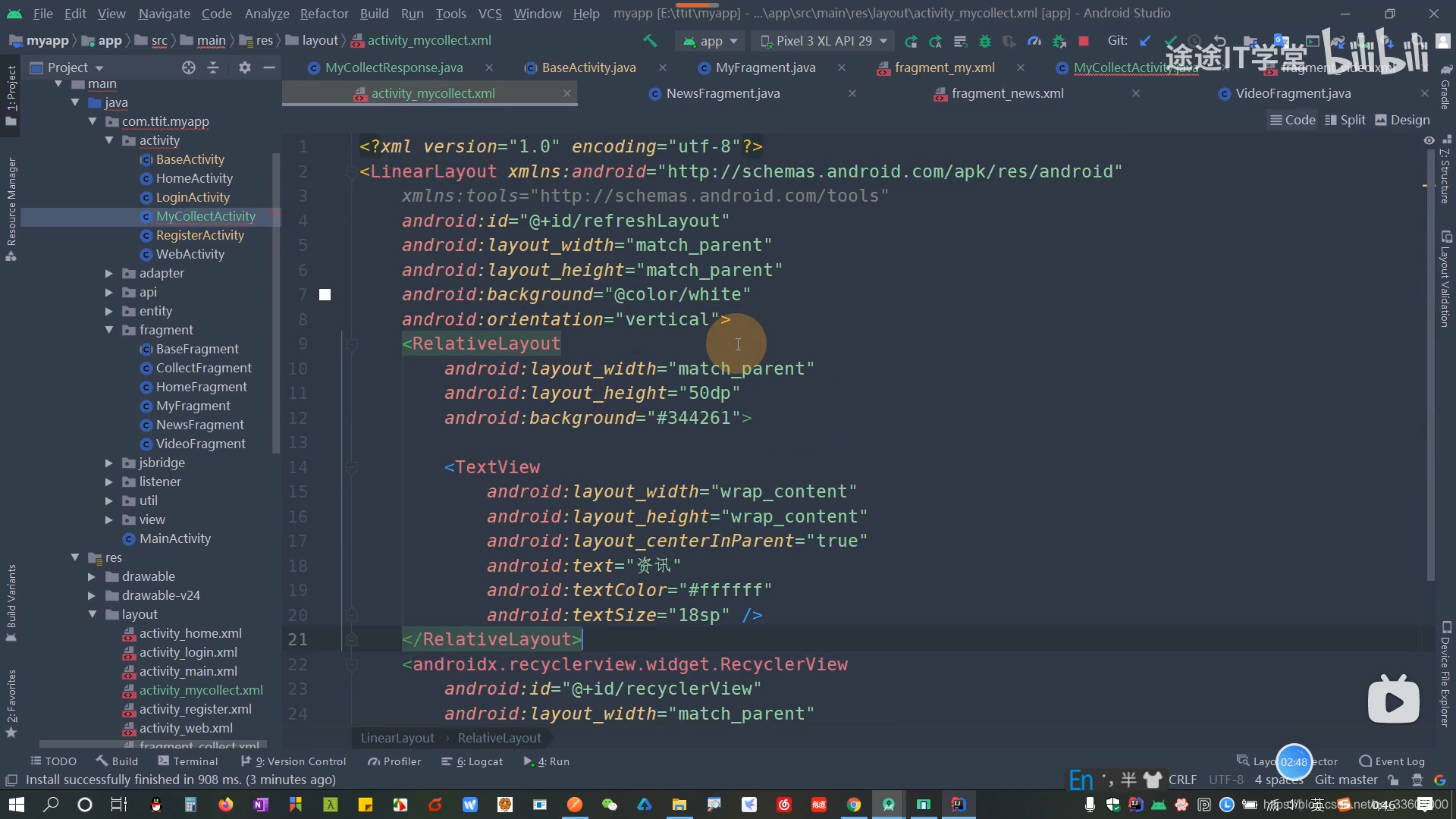Click the Git: master branch indicator
1456x819 pixels.
(x=1346, y=780)
